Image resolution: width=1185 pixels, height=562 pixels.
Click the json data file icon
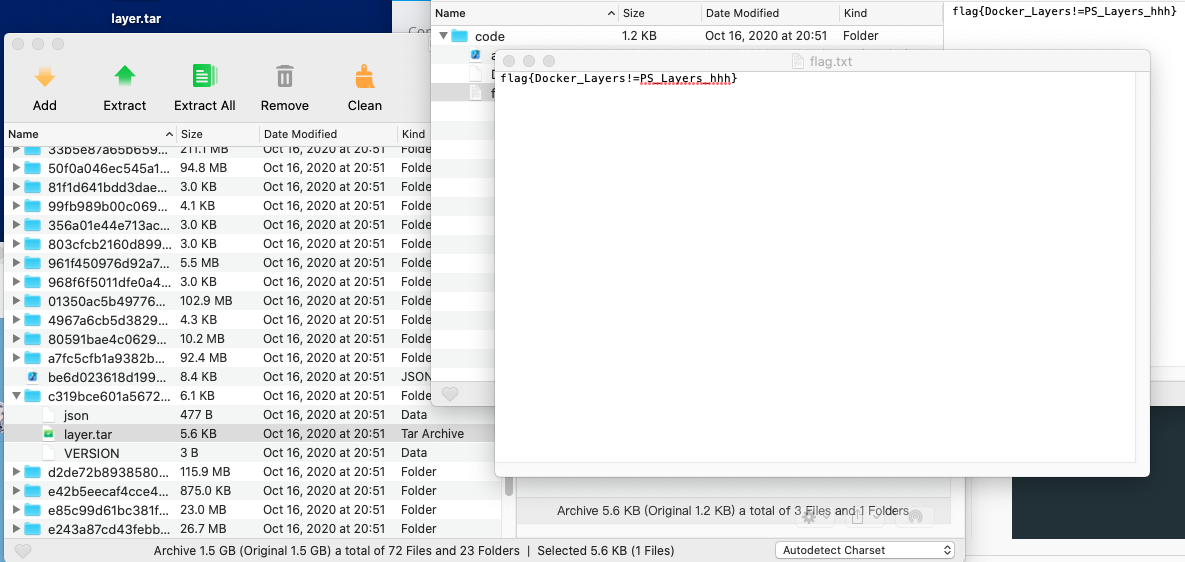(48, 415)
